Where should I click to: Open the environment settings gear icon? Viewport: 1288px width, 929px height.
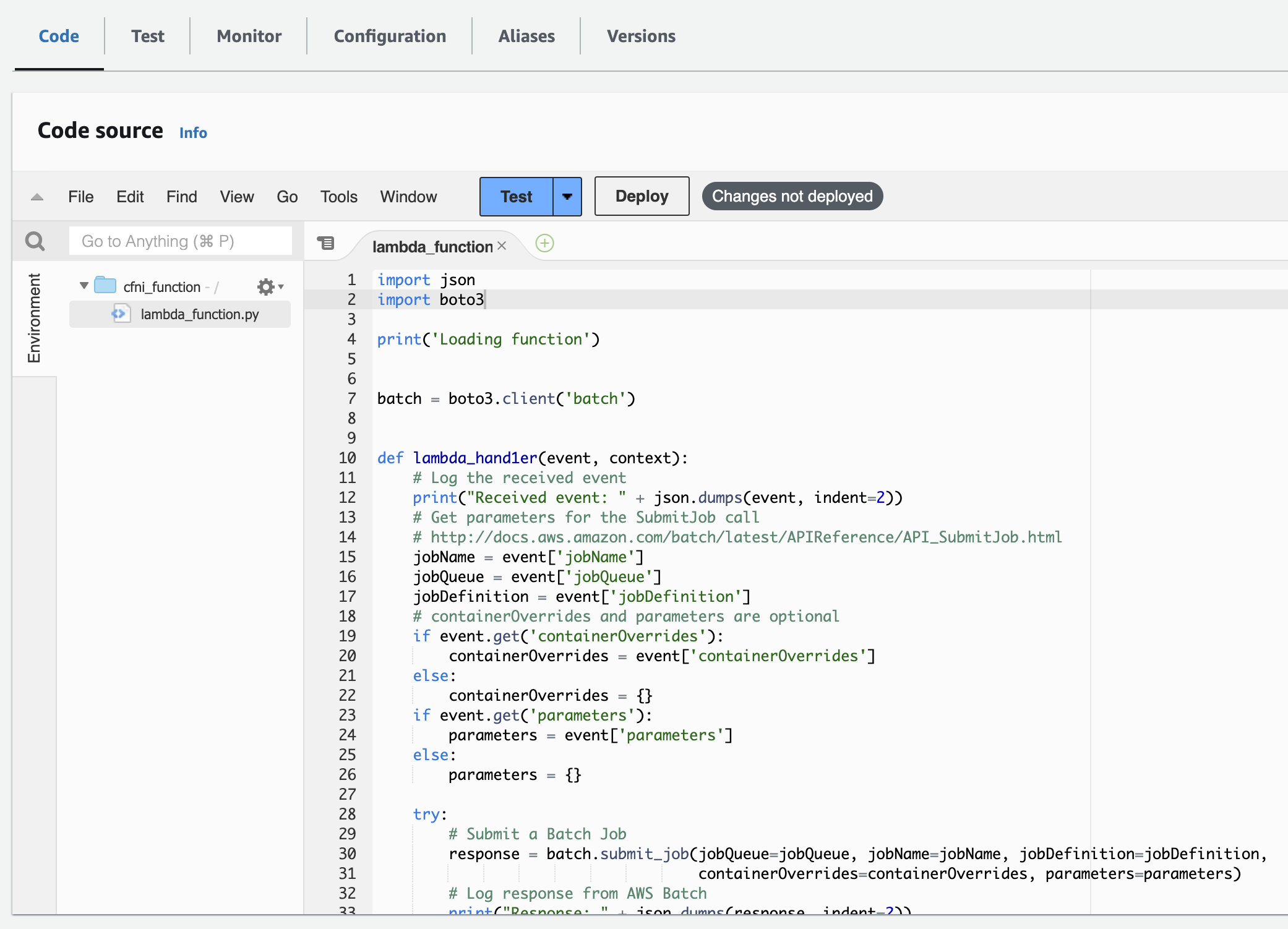point(267,287)
